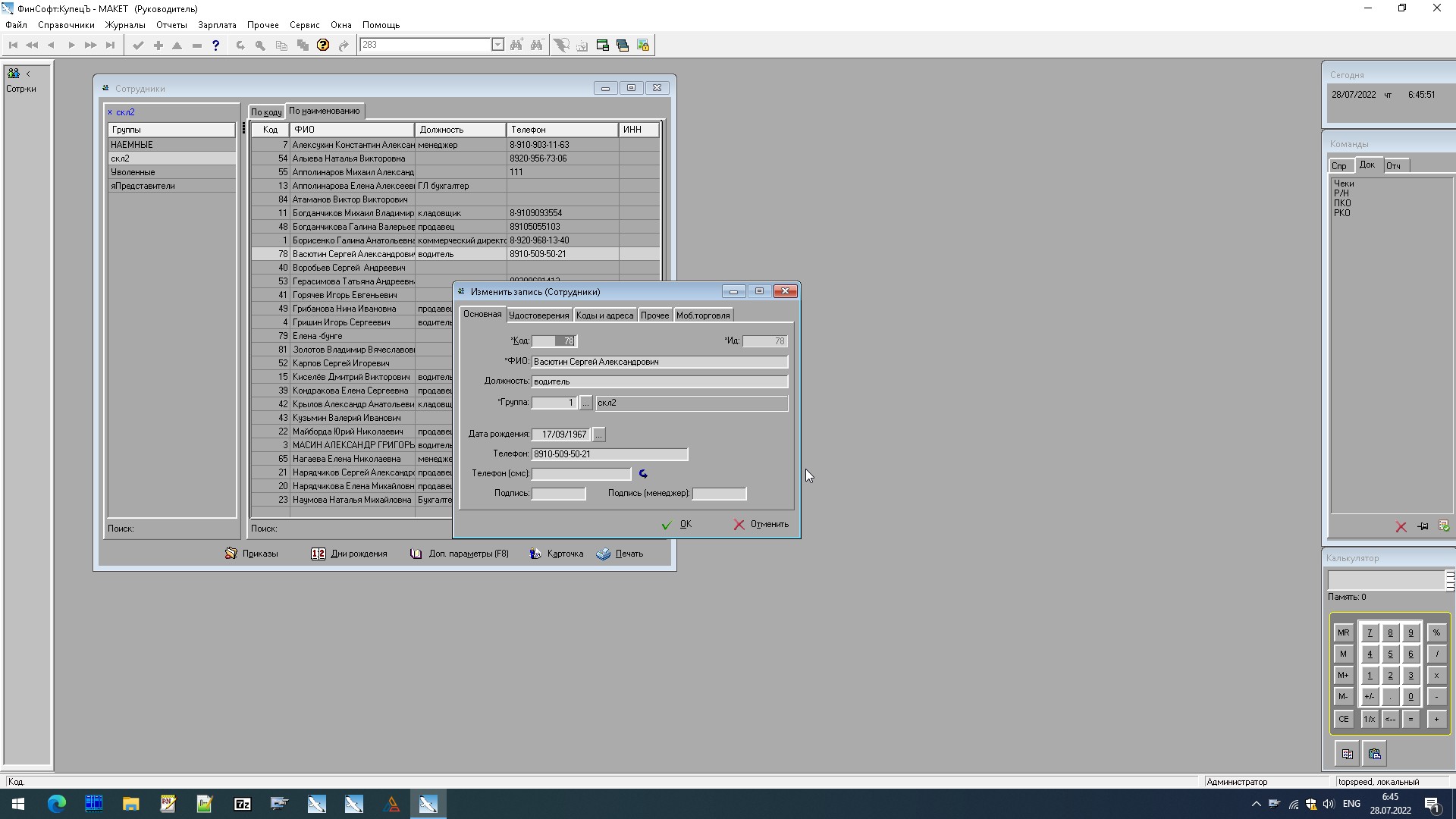Click into the Должность input field
Screen dimensions: 1456x819
click(659, 381)
